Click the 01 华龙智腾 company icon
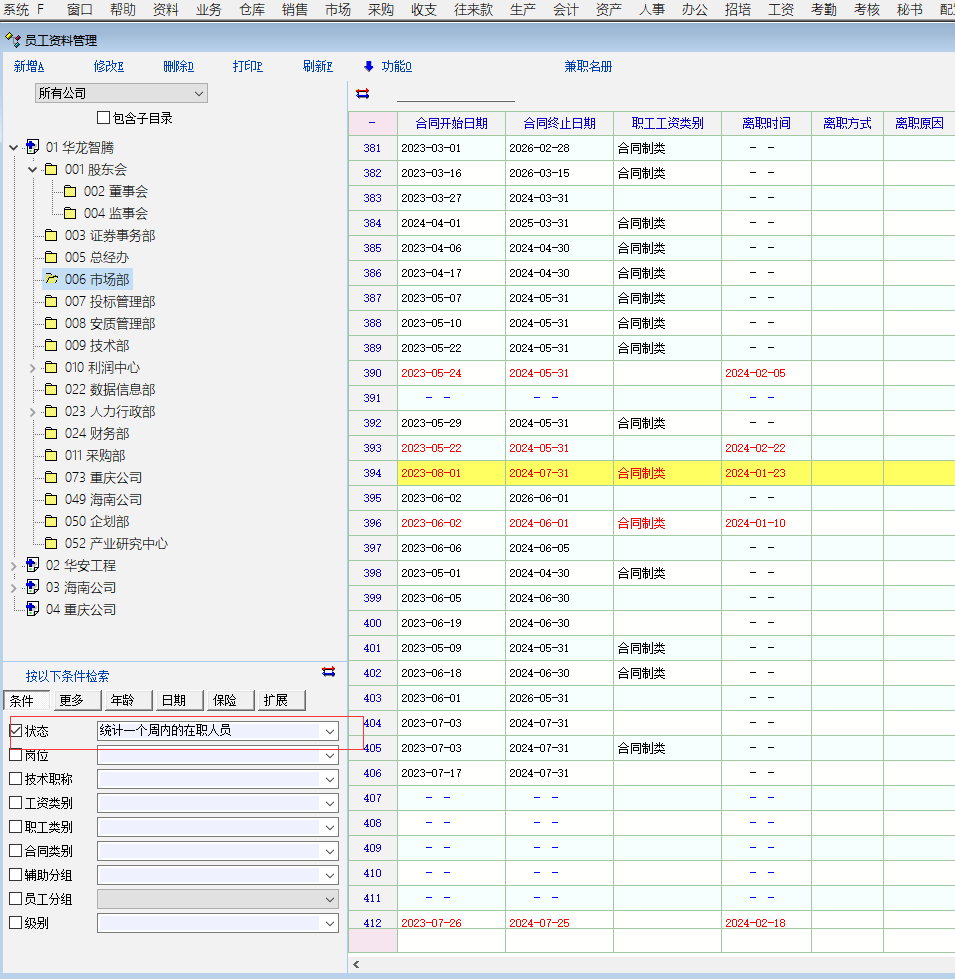The height and width of the screenshot is (979, 955). coord(32,147)
